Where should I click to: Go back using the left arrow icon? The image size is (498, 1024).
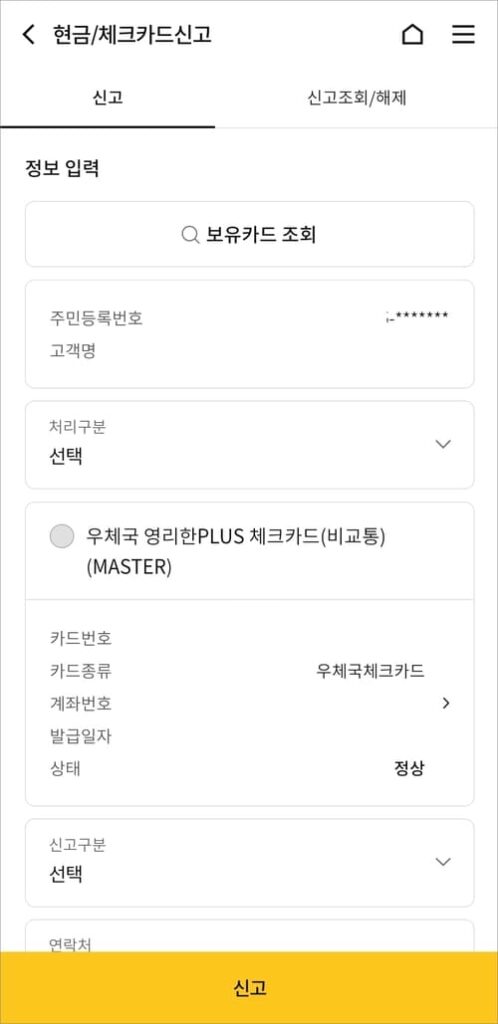[x=28, y=34]
